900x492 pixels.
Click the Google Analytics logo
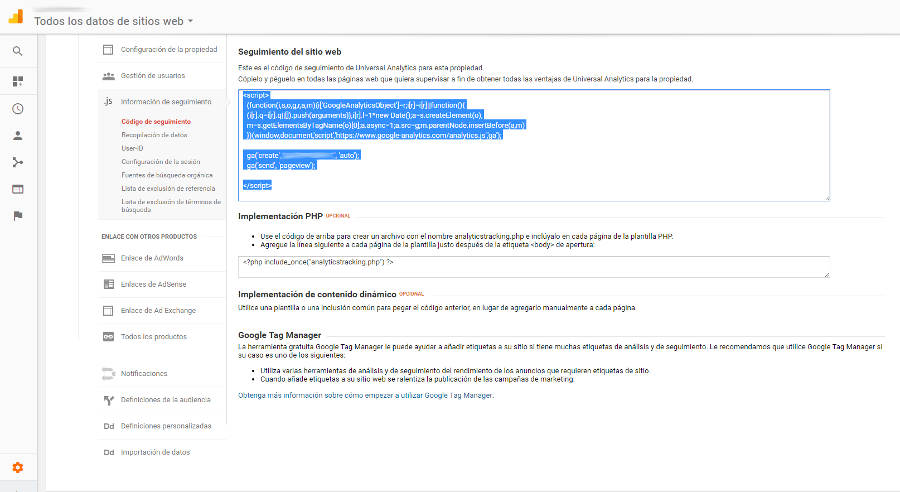pyautogui.click(x=16, y=17)
